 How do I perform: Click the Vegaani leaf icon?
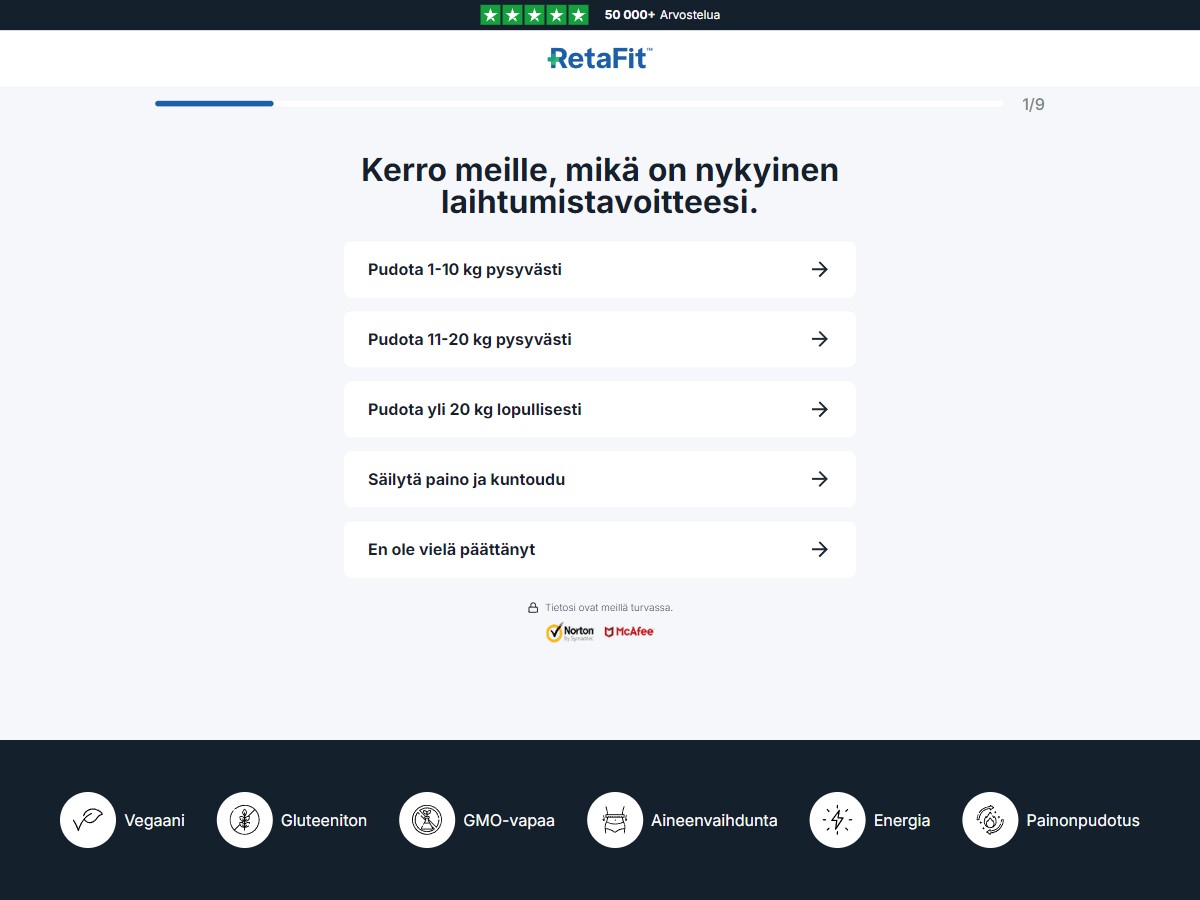click(88, 820)
